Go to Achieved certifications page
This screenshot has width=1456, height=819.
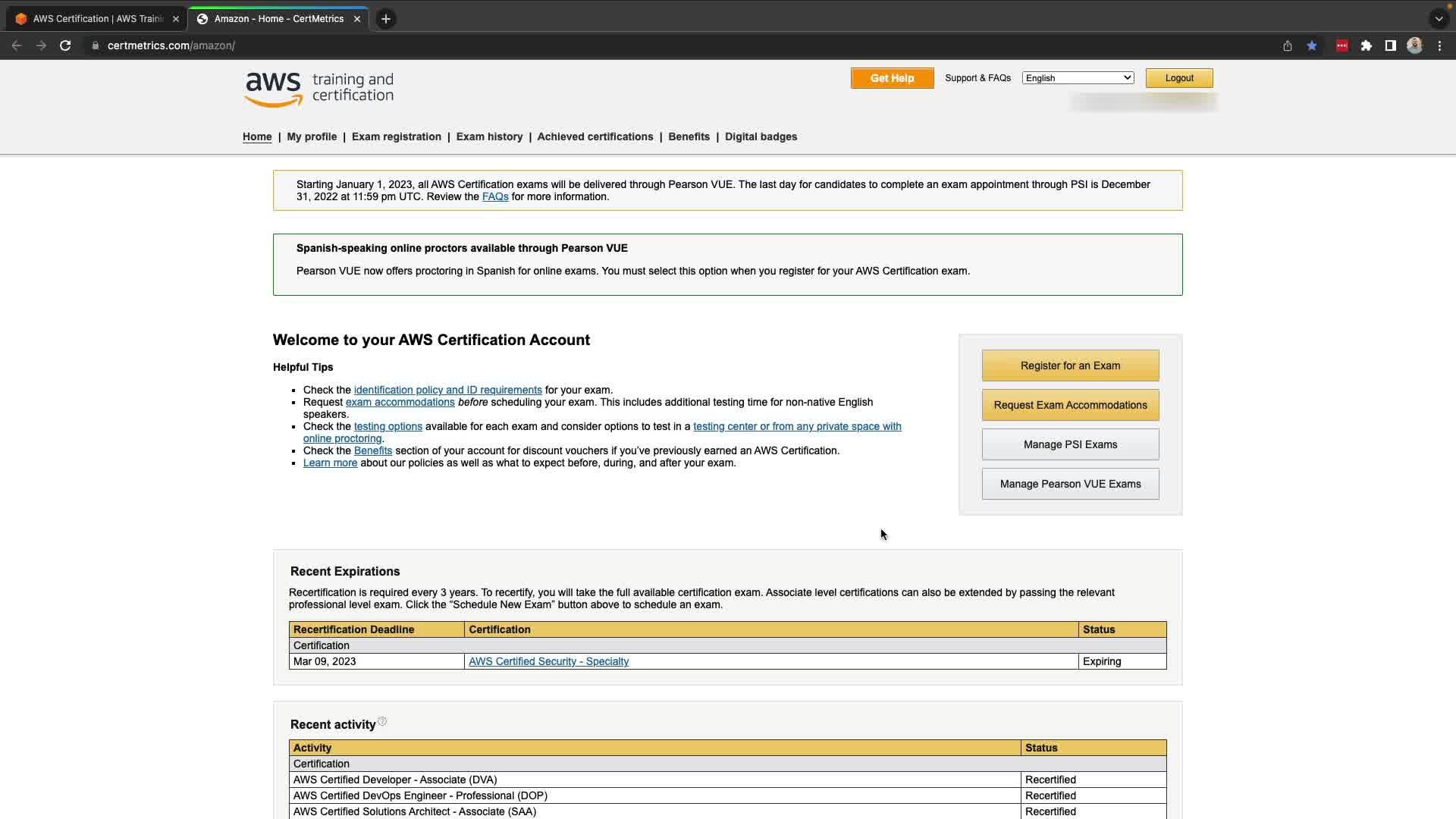click(595, 136)
